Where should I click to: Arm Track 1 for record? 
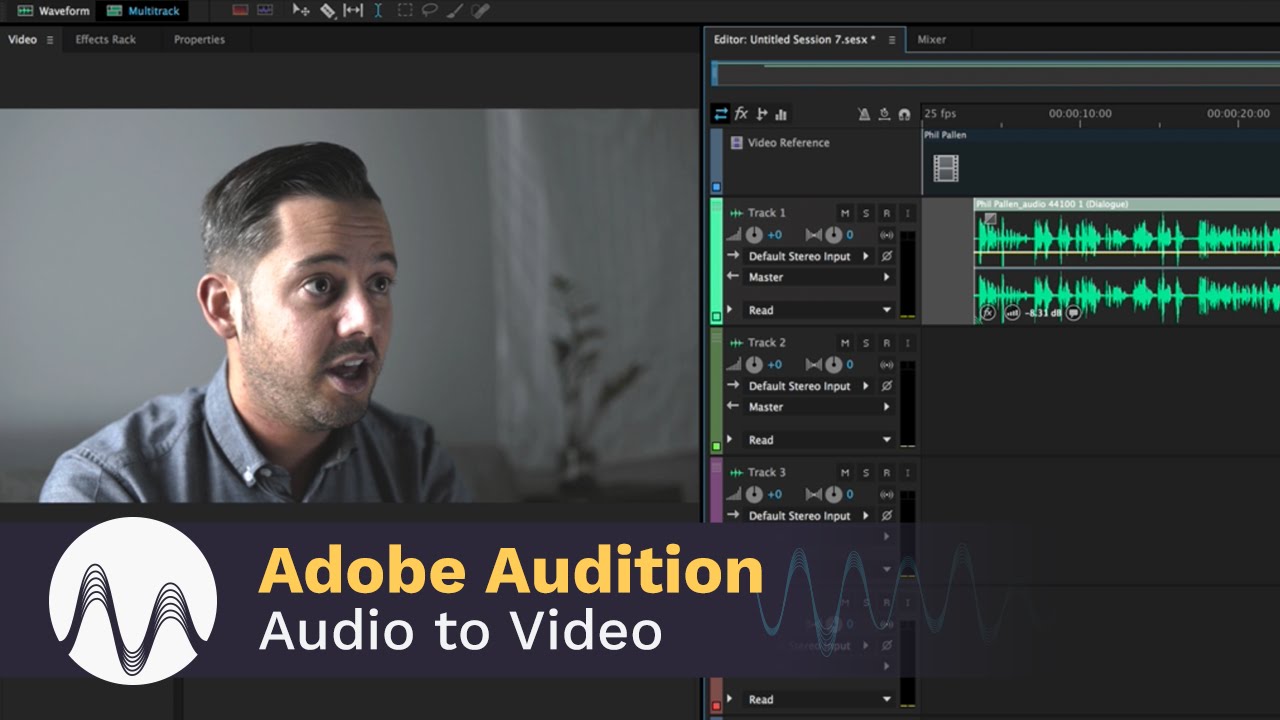point(887,213)
